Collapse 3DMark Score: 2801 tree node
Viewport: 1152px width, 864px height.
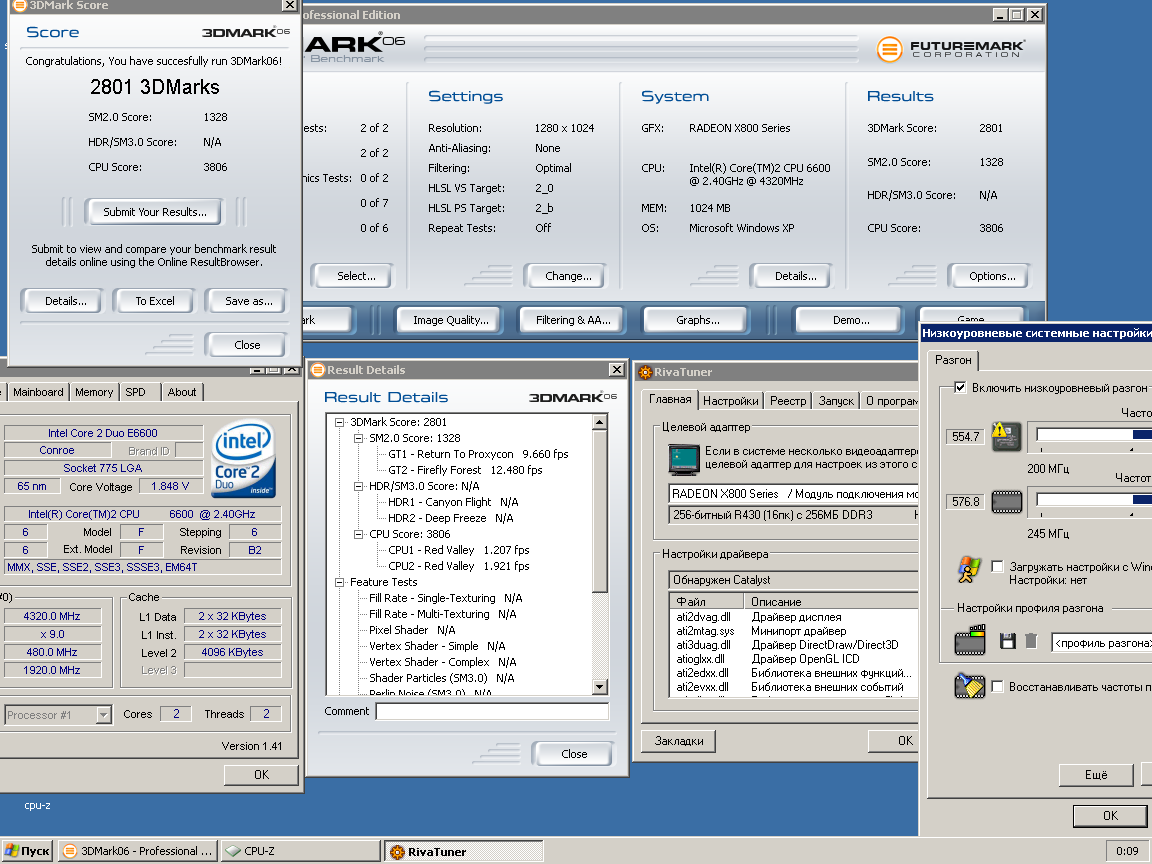(x=339, y=422)
